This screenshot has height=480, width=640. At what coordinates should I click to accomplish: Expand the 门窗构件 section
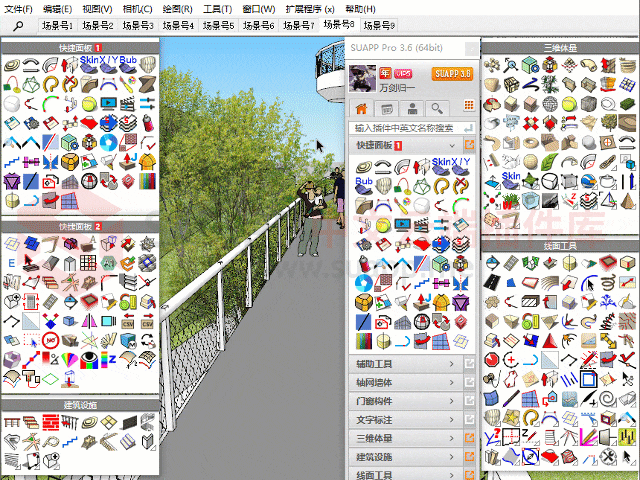452,401
